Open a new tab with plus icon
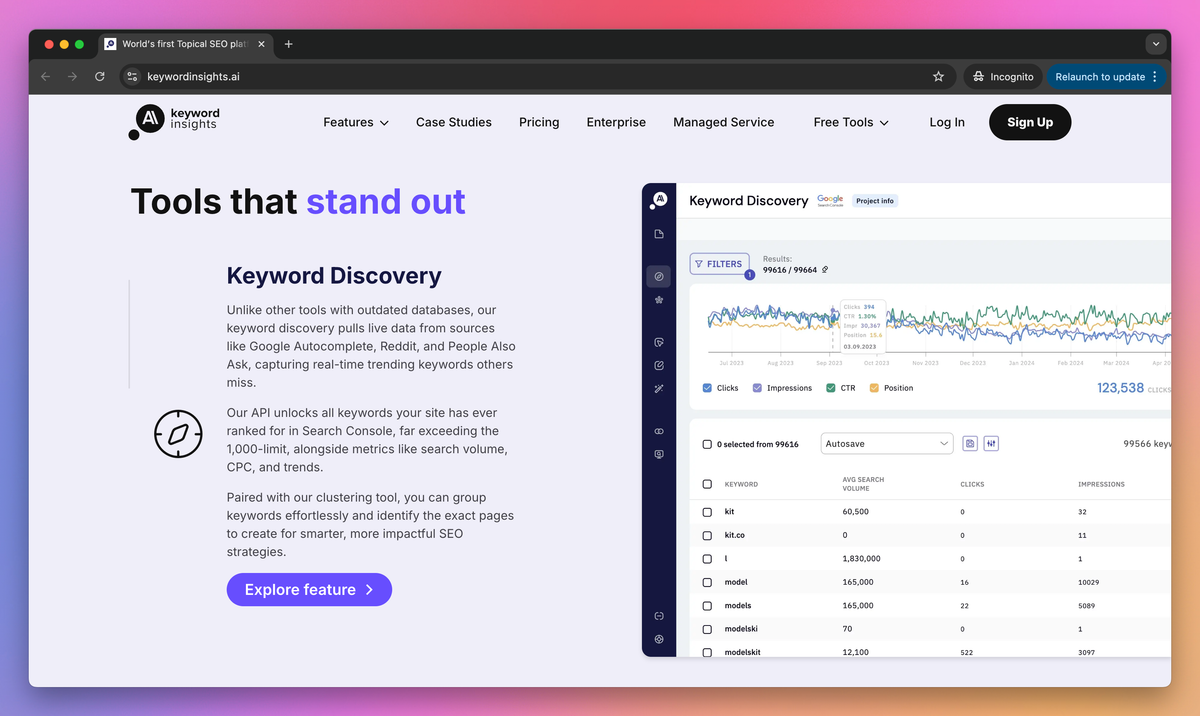1200x716 pixels. (289, 44)
